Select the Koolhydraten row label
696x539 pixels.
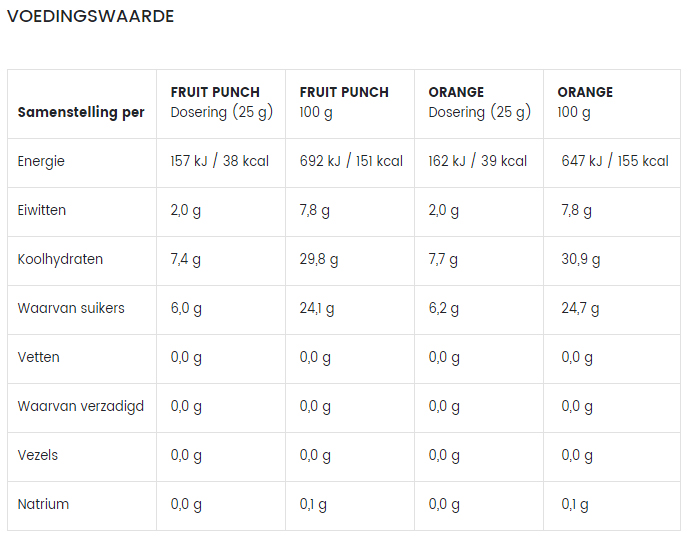(60, 259)
